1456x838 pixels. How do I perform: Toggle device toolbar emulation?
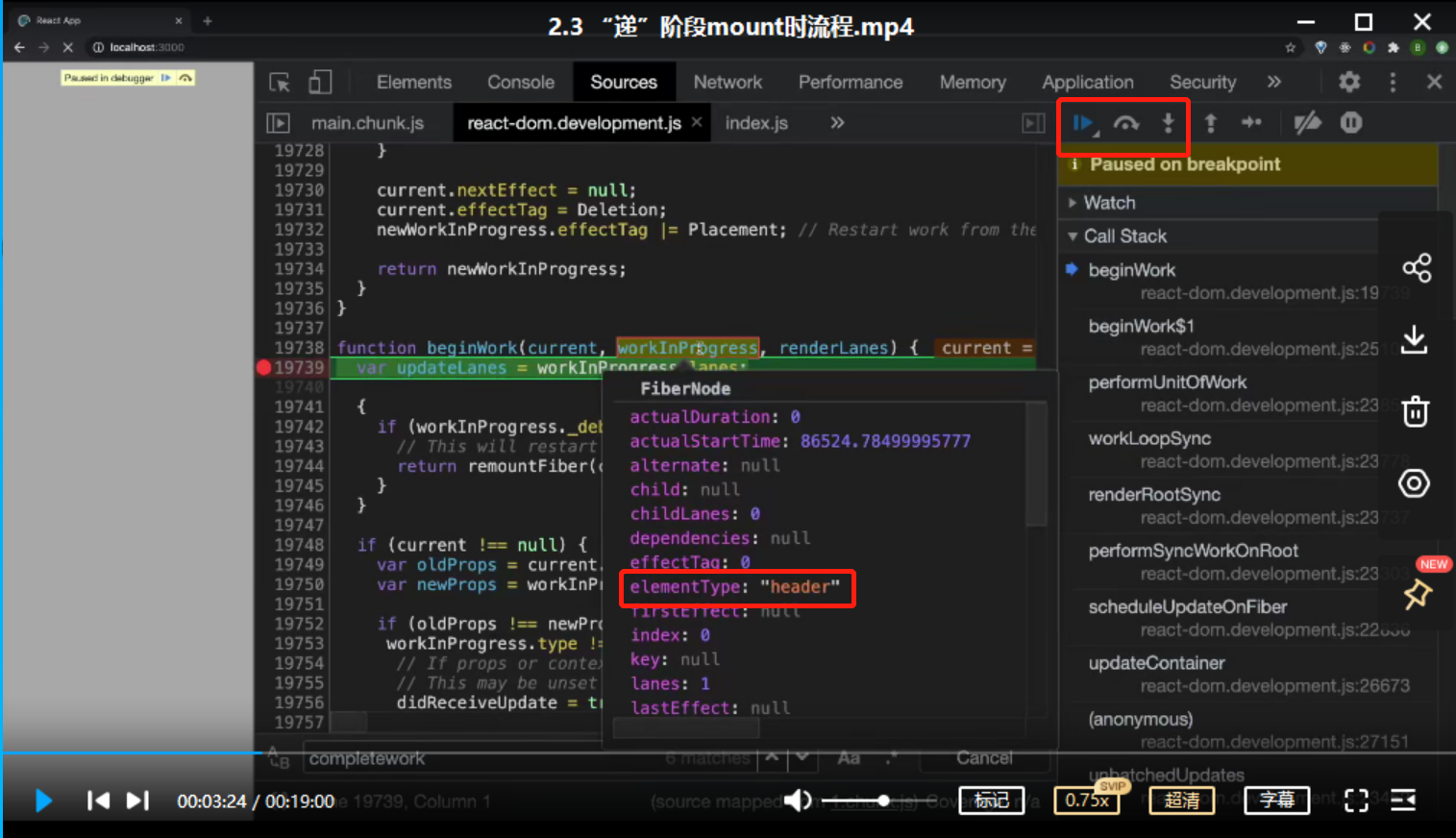[x=320, y=83]
